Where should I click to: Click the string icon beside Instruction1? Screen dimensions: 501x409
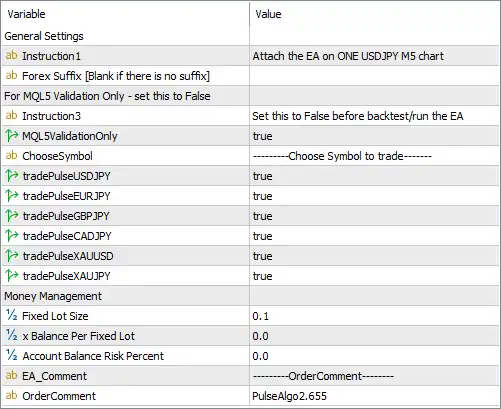11,55
